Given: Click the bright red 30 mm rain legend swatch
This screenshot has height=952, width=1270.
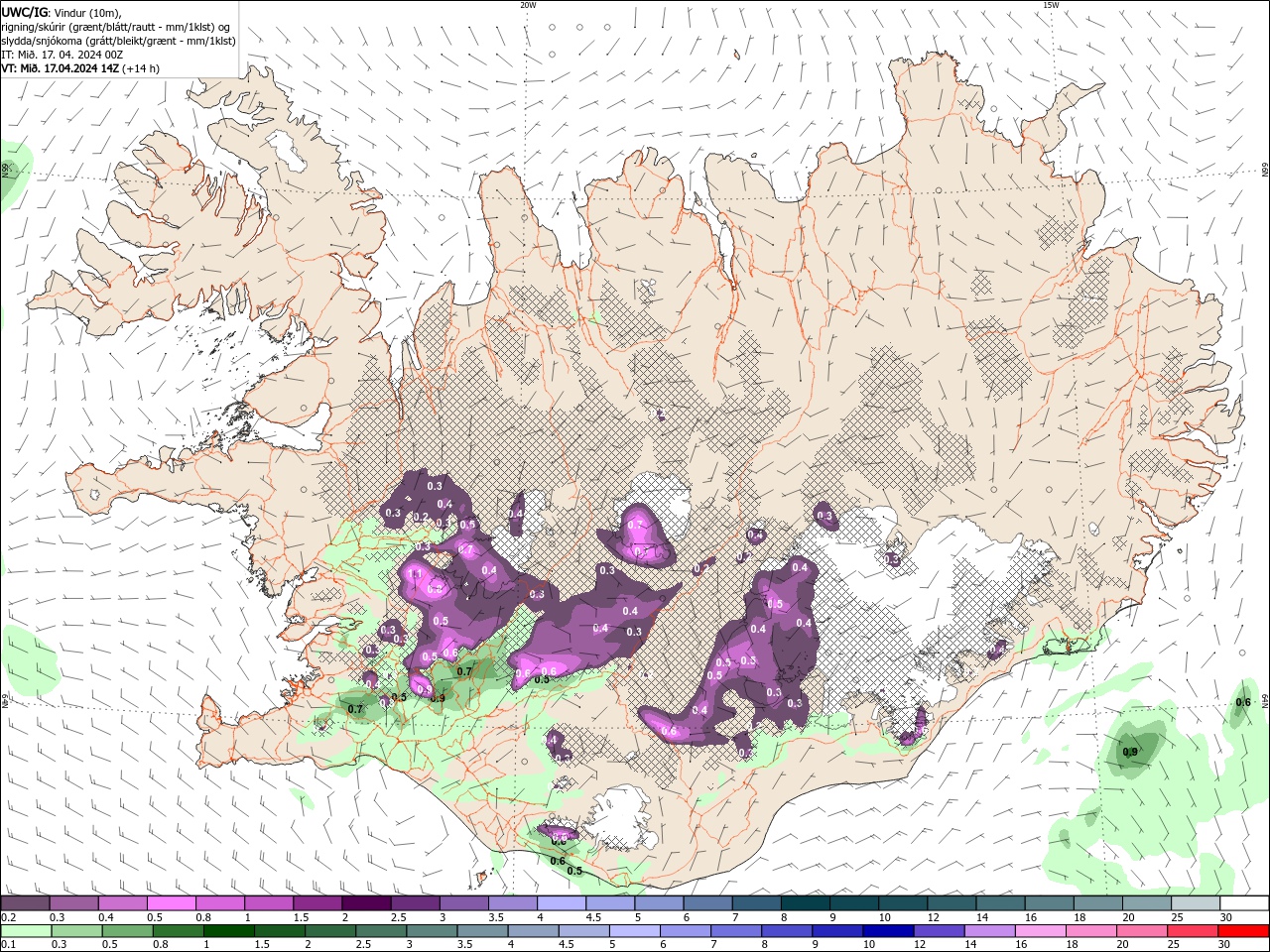Looking at the screenshot, I should coord(1242,931).
